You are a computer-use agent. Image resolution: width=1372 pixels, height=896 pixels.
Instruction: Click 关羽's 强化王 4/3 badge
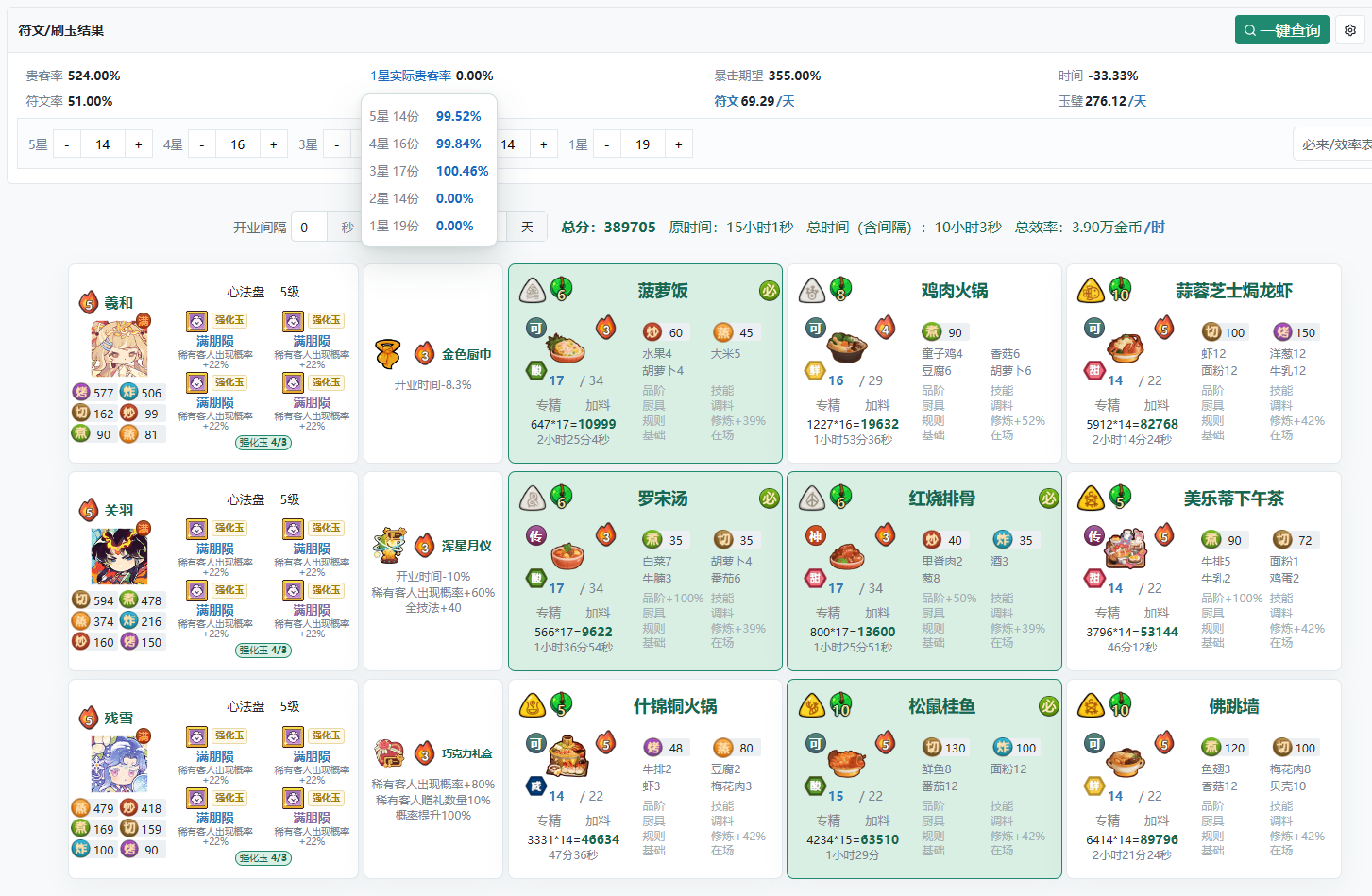point(263,651)
